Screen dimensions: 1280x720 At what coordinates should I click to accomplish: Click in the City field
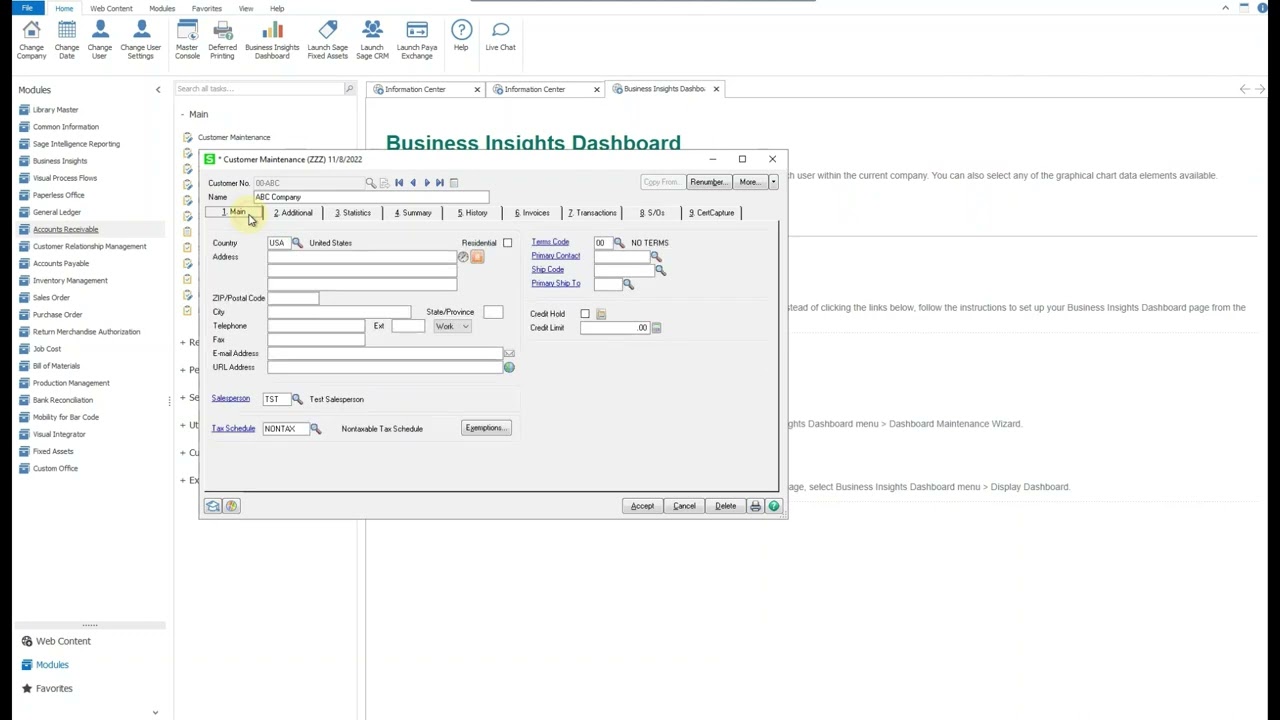click(339, 312)
